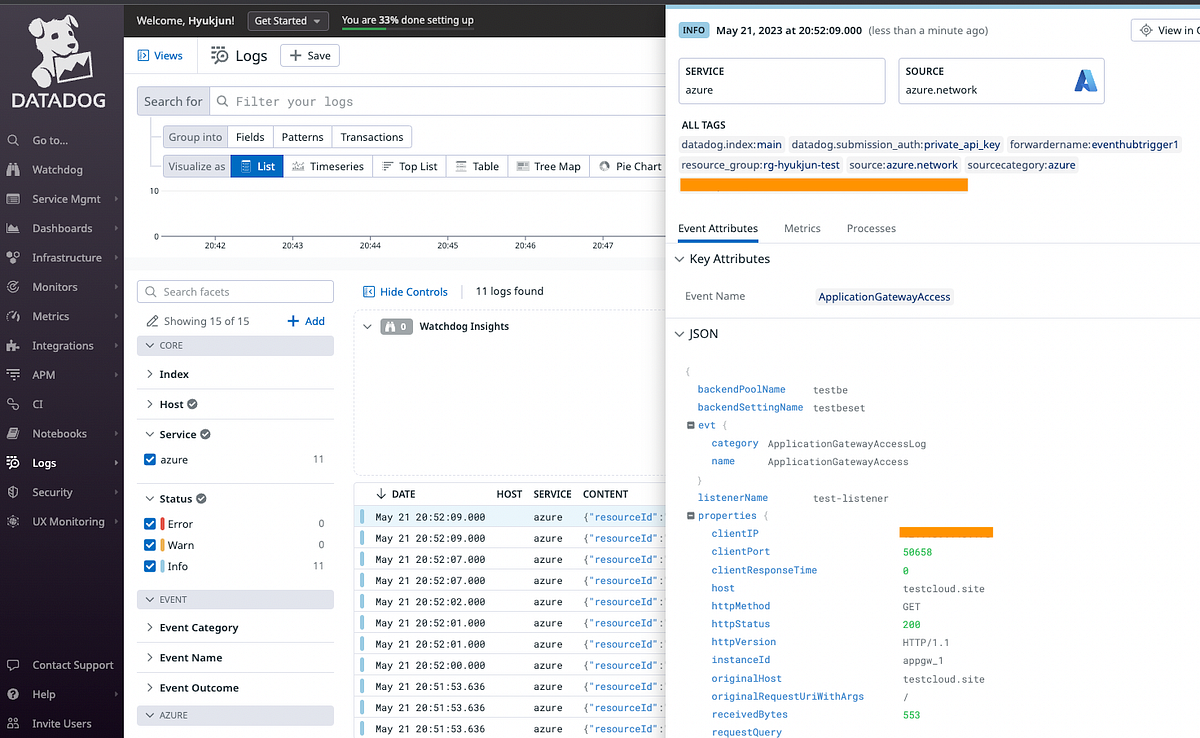
Task: Switch to the Processes tab
Action: click(x=870, y=228)
